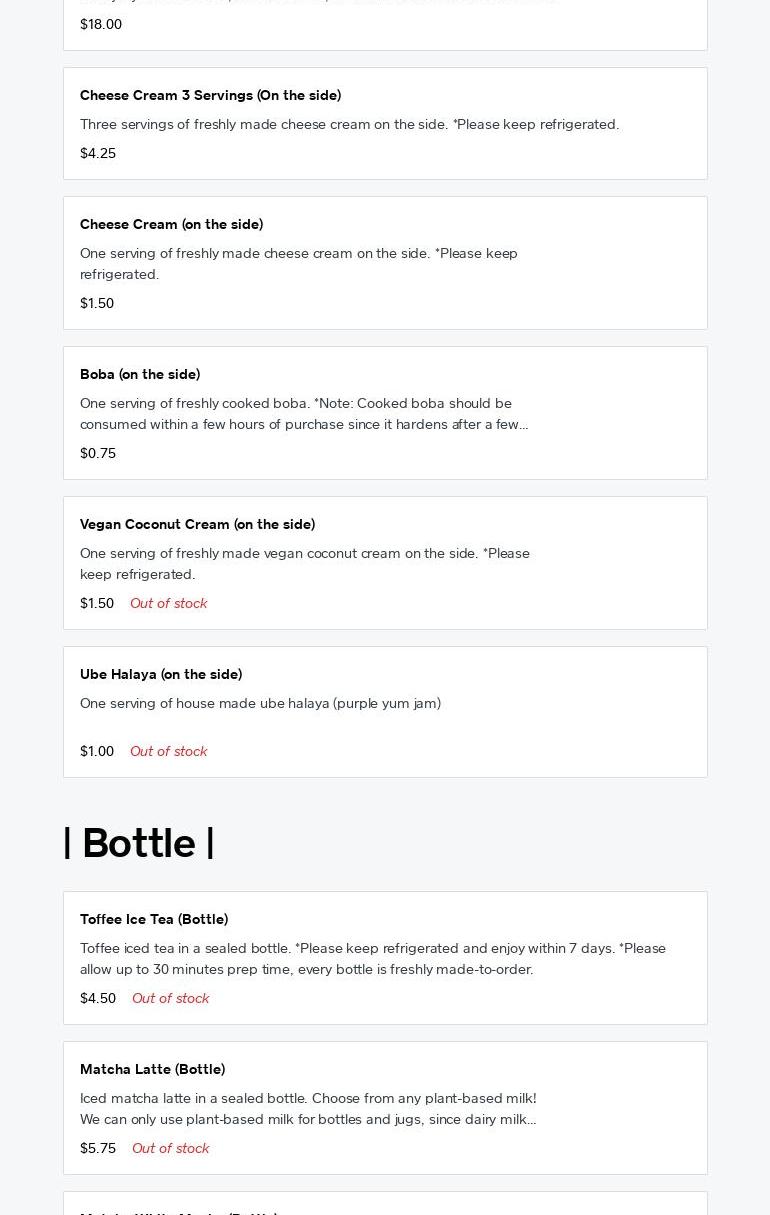770x1215 pixels.
Task: Click Vegan Coconut Cream's Out of stock label
Action: click(x=168, y=603)
